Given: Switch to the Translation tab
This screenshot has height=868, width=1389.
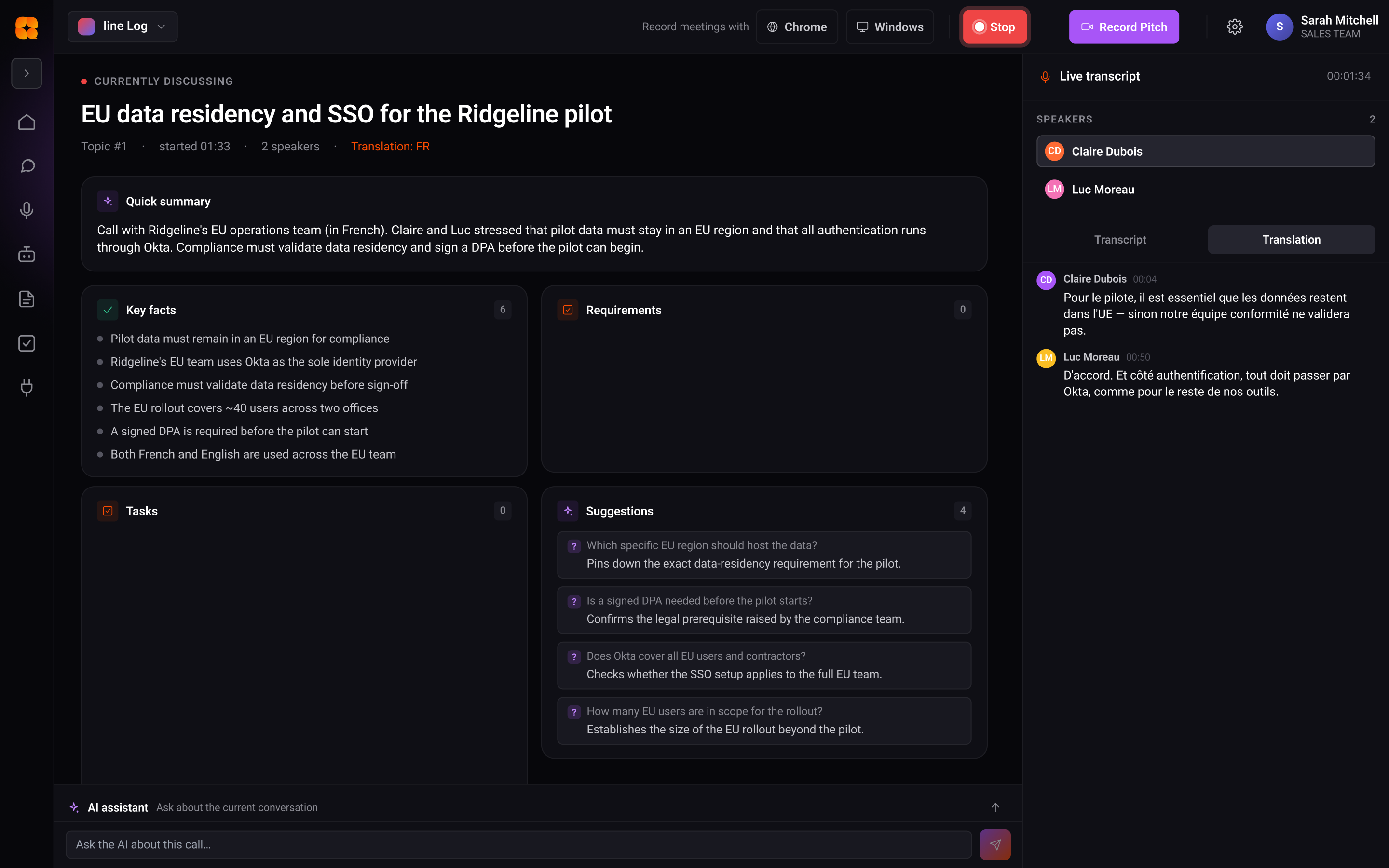Looking at the screenshot, I should 1291,239.
